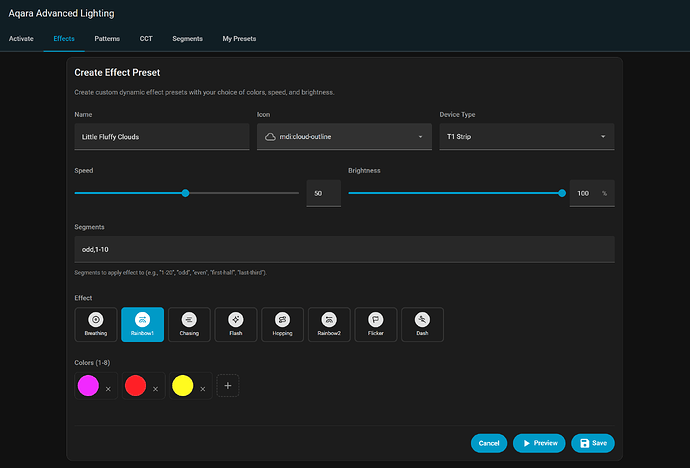Click the Save button
Image resolution: width=690 pixels, height=468 pixels.
click(x=592, y=442)
